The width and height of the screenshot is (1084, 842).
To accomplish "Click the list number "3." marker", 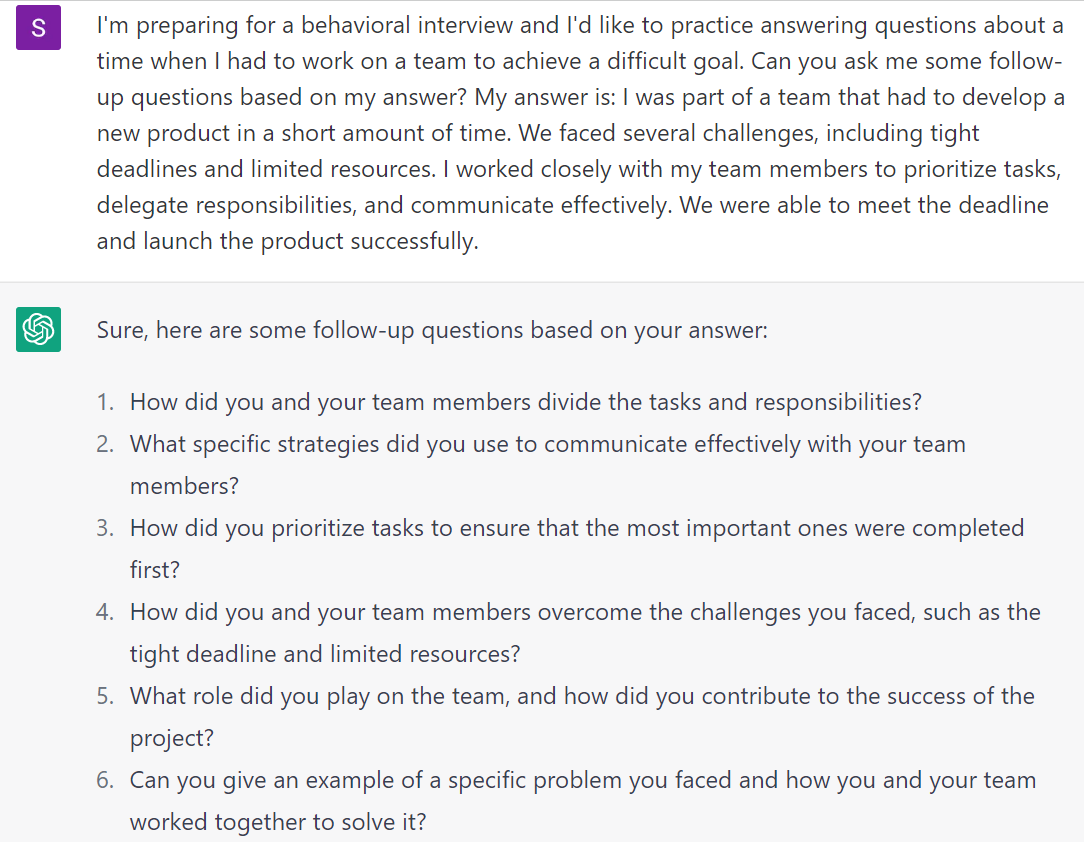I will pyautogui.click(x=106, y=528).
